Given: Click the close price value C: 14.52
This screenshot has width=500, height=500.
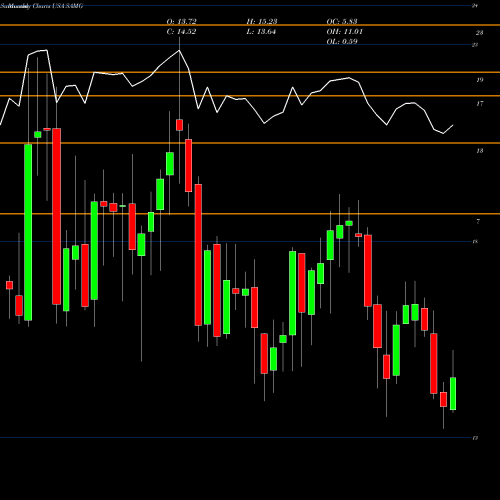Looking at the screenshot, I should coord(181,32).
